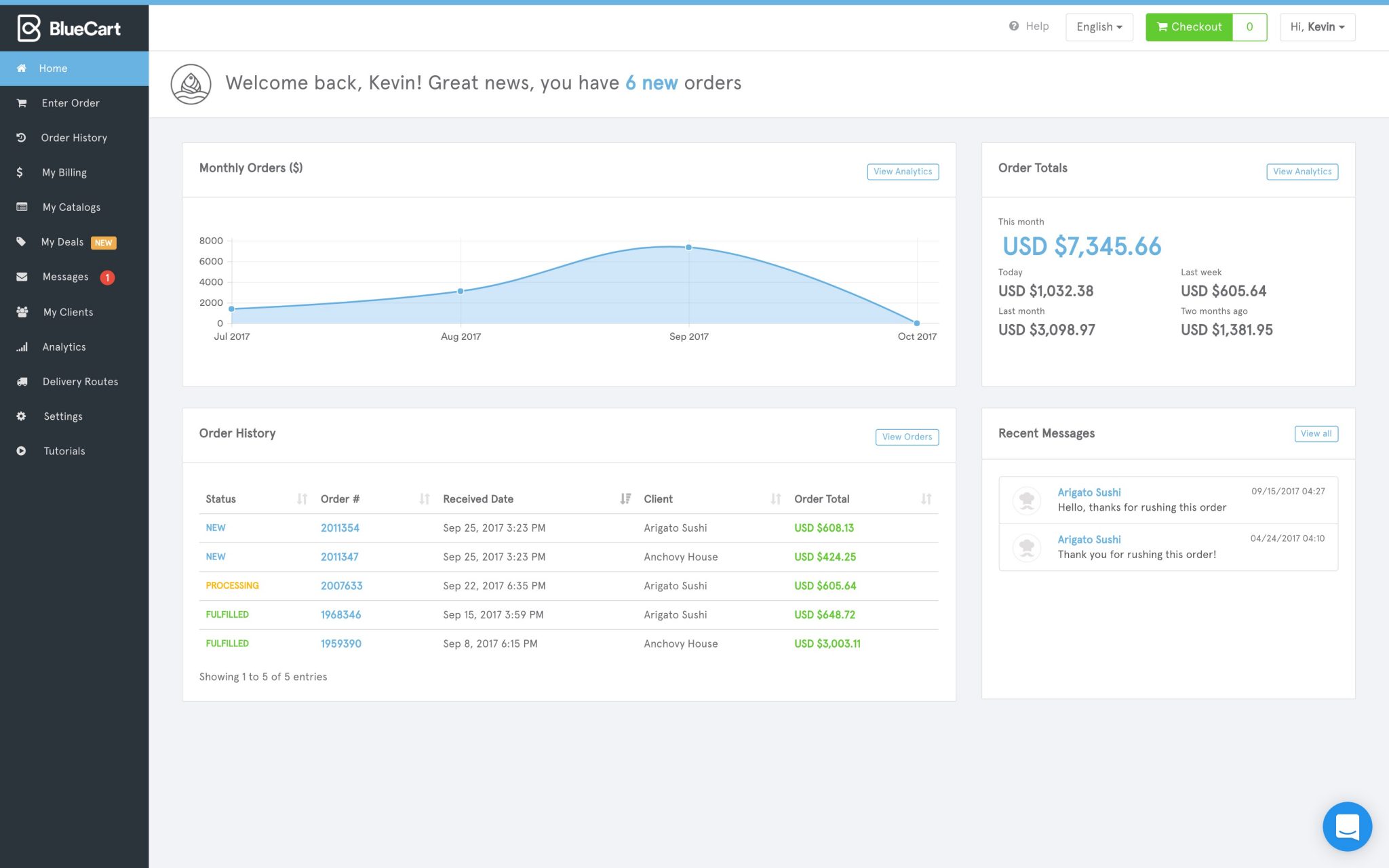Expand the Hi, Kevin account dropdown
Viewport: 1389px width, 868px height.
1316,26
